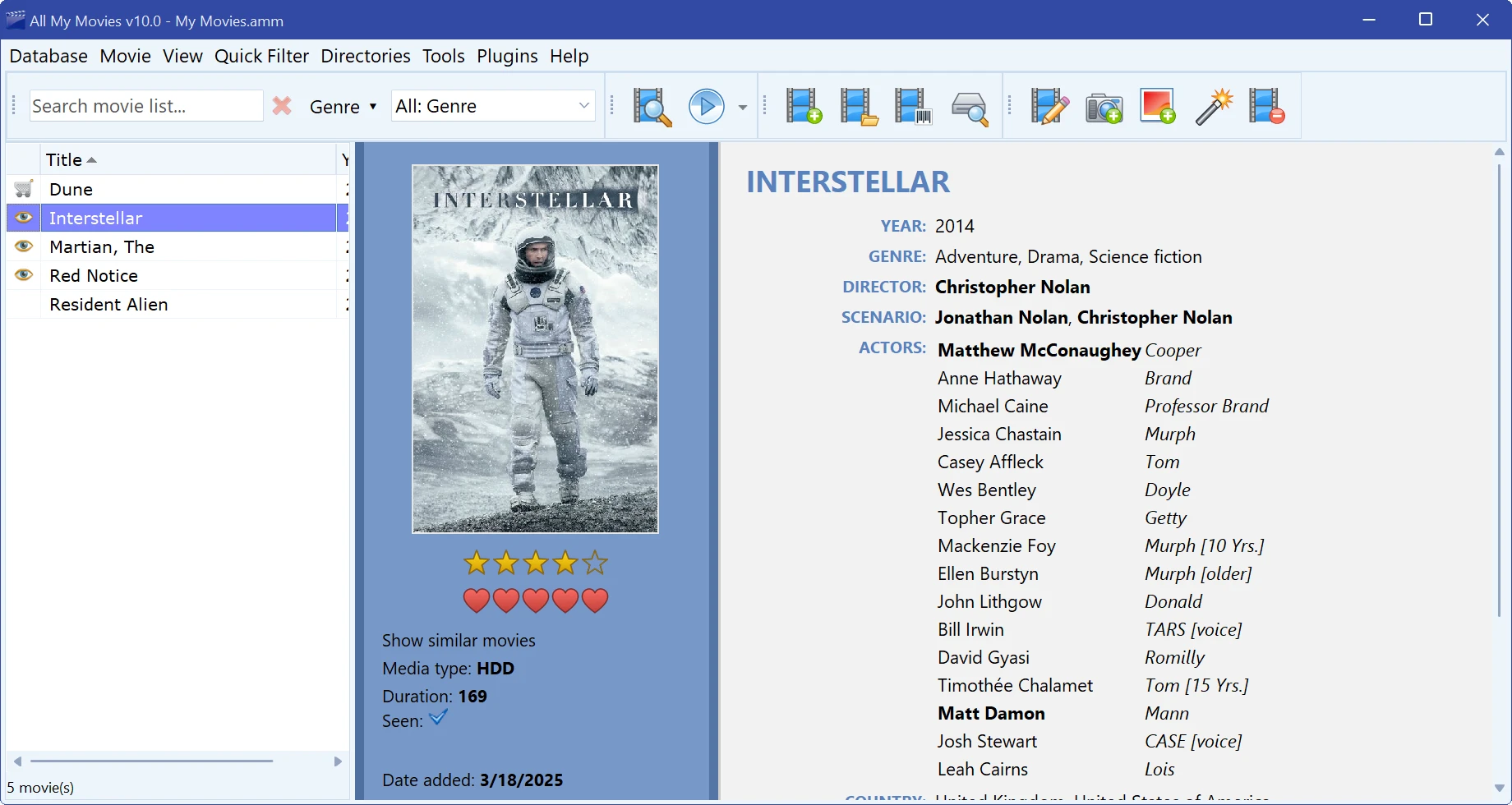Viewport: 1512px width, 805px height.
Task: Sort list by Title column header
Action: coord(188,159)
